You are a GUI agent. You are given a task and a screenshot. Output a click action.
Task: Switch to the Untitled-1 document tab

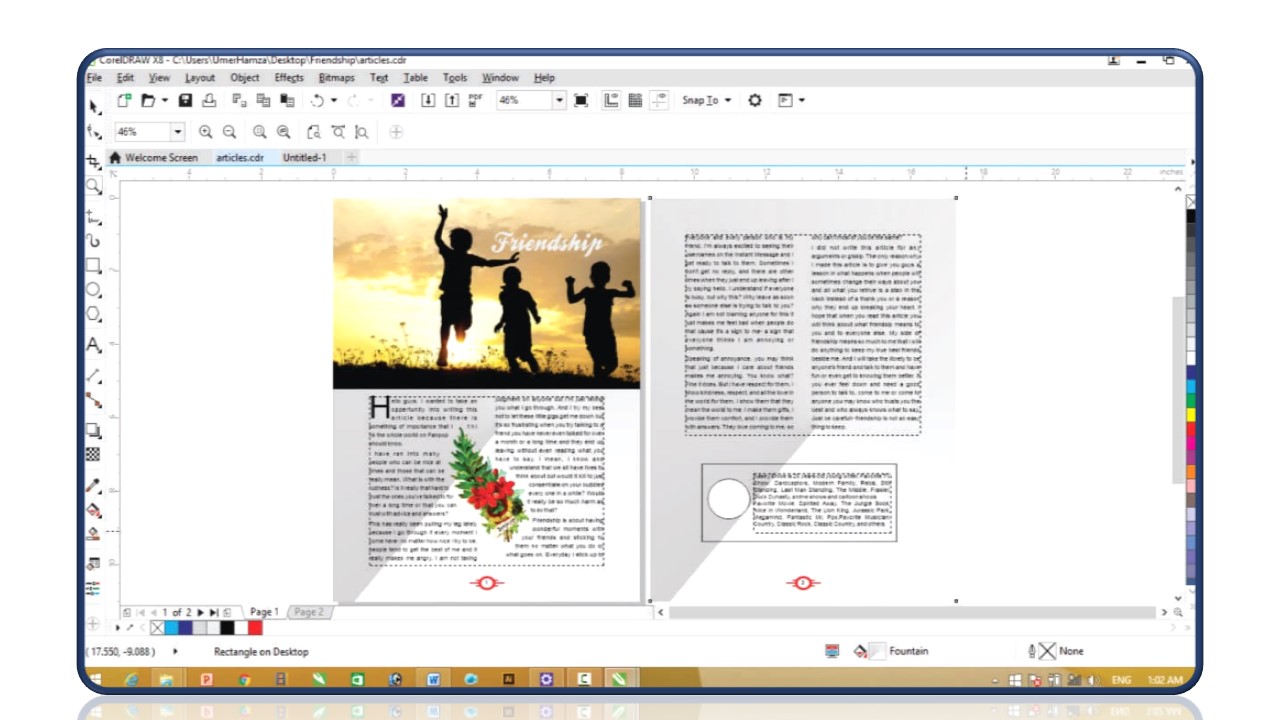[x=304, y=157]
